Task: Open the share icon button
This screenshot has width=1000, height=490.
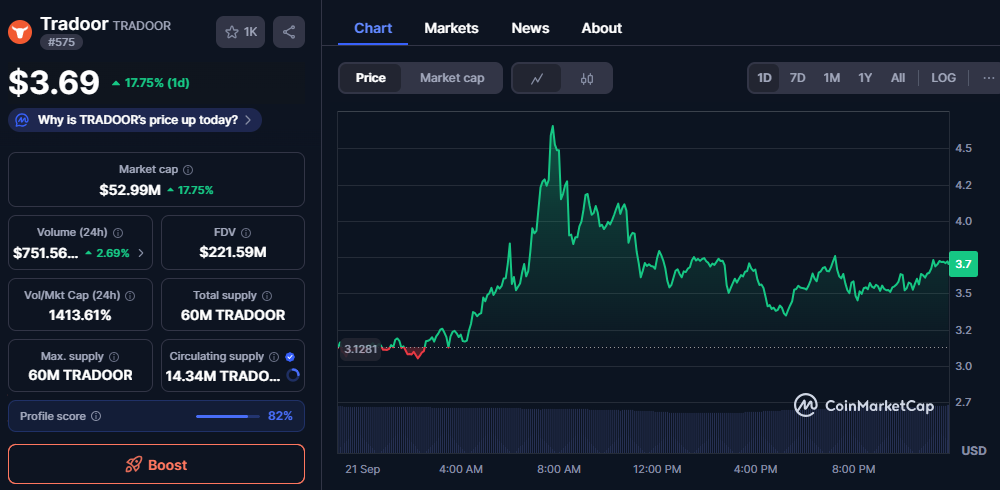Action: 289,32
